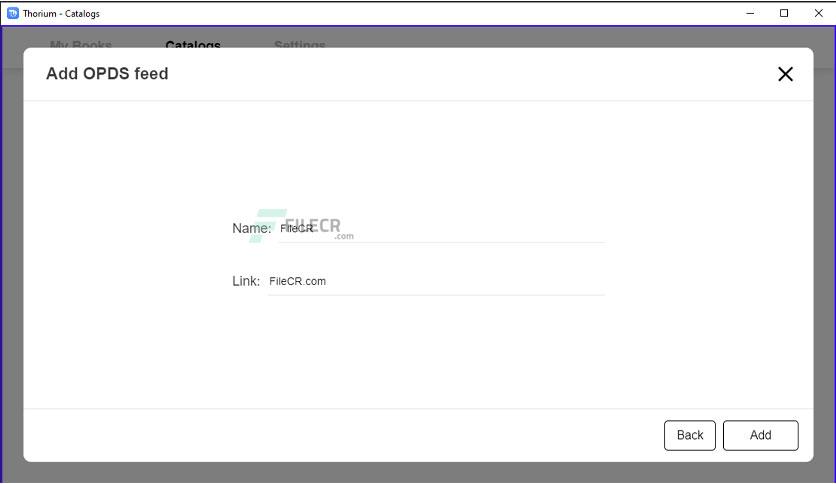Click the Thorium app icon in title bar
The height and width of the screenshot is (484, 836).
coord(13,13)
